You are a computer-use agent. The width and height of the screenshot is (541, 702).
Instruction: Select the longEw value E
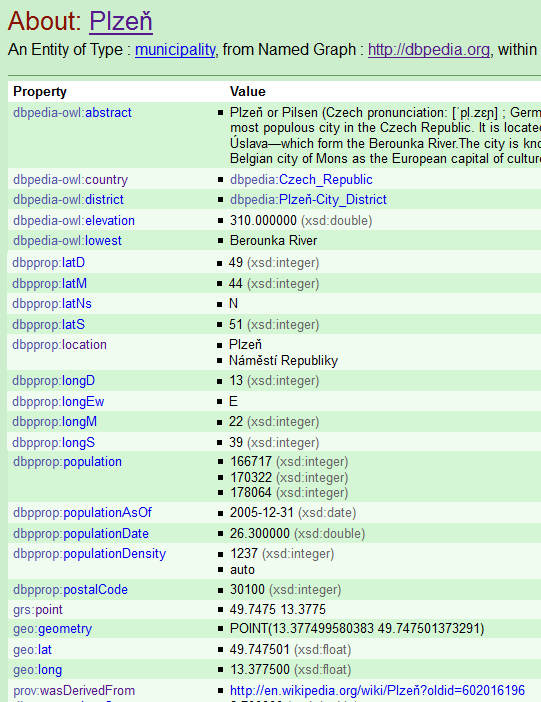click(x=233, y=402)
